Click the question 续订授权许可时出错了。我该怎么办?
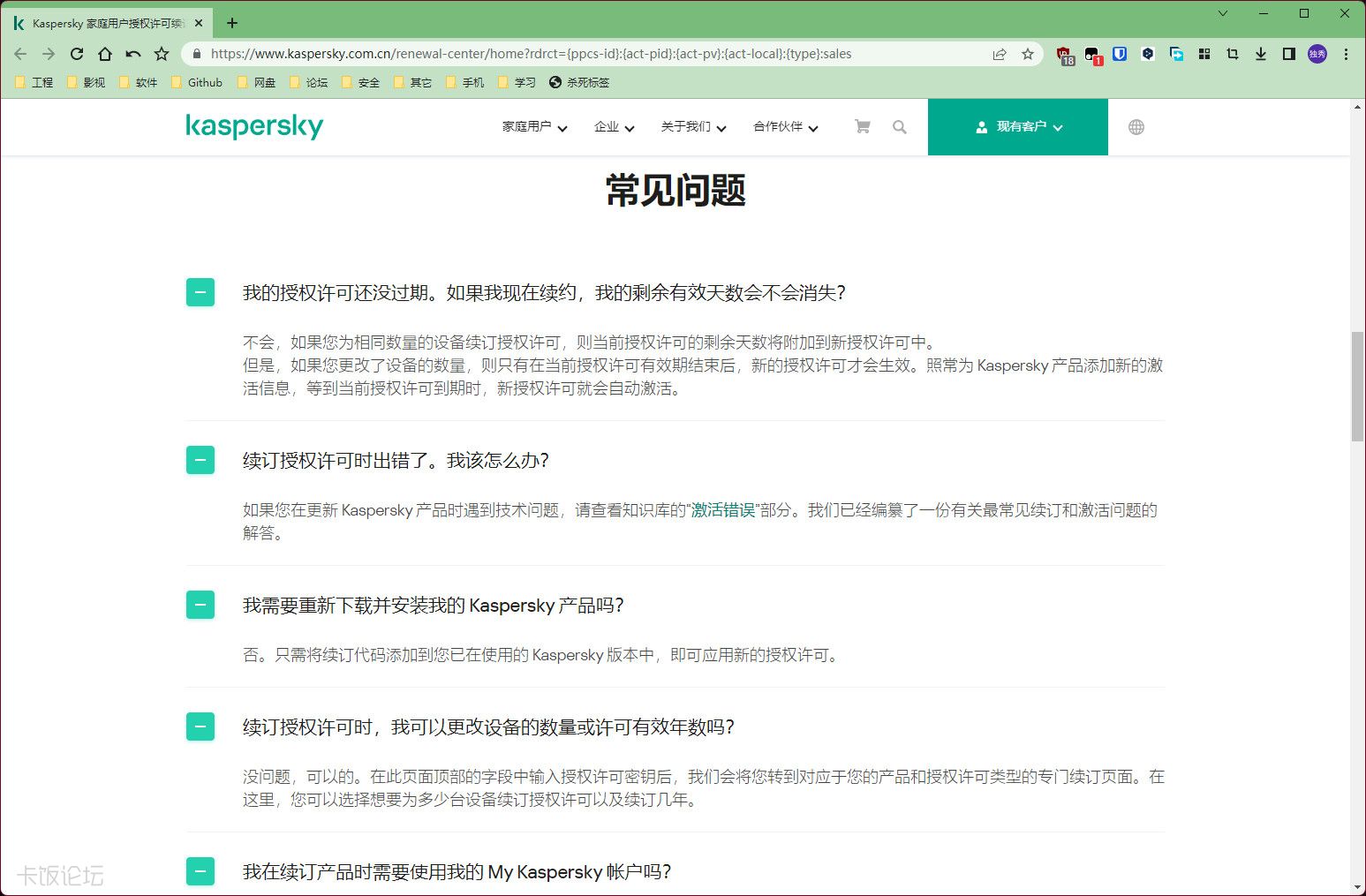This screenshot has width=1366, height=896. pos(396,460)
